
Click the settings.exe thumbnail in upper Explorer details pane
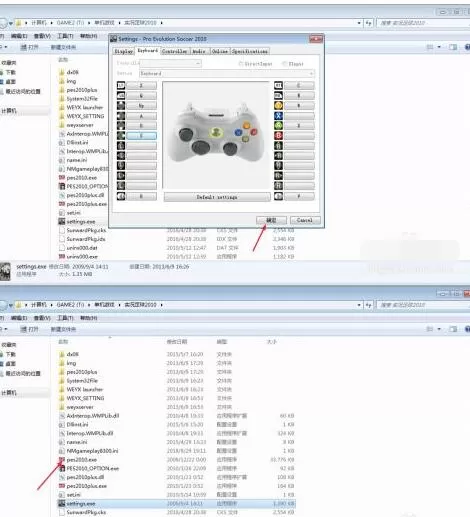[x=5, y=271]
